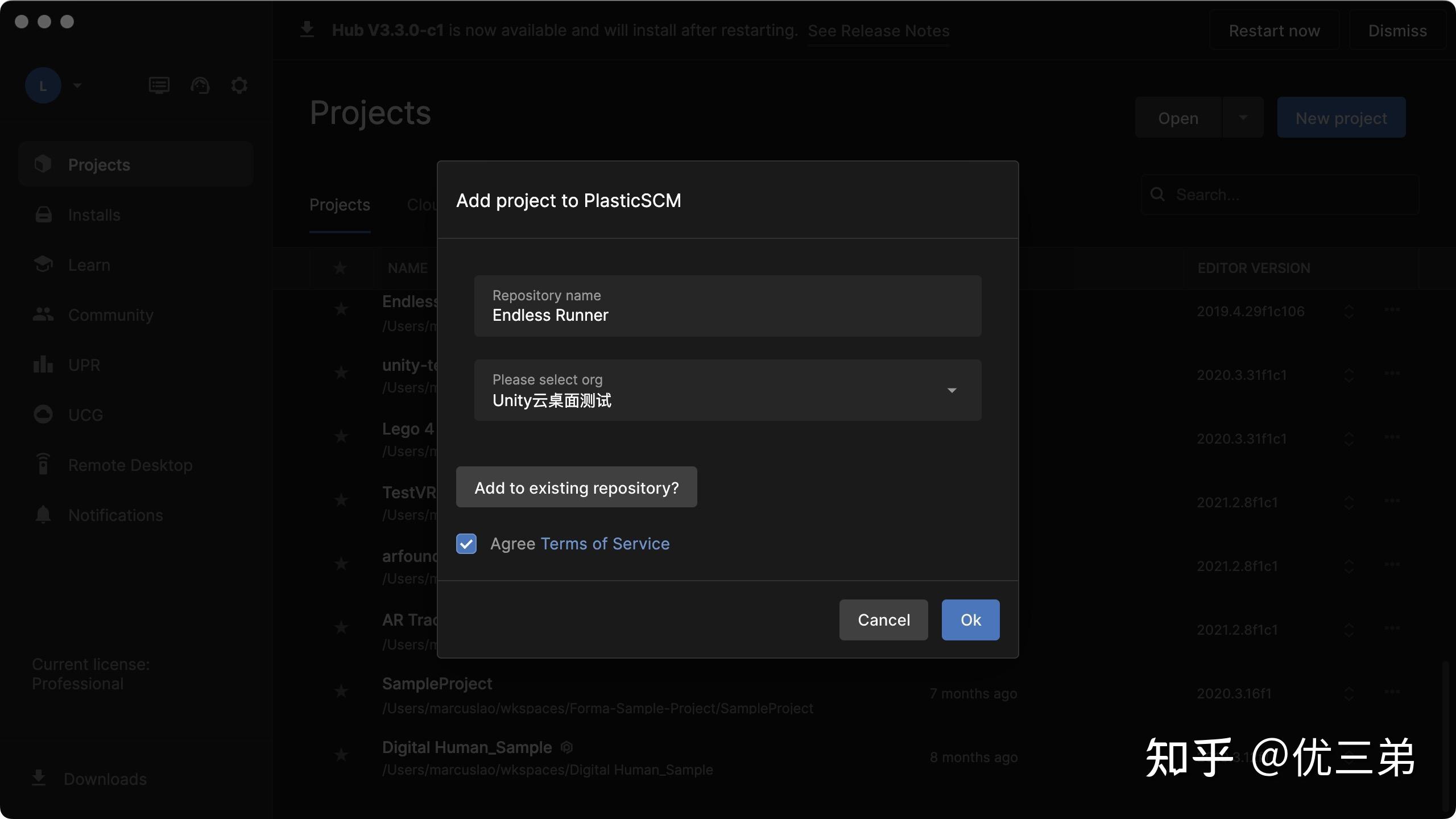Open the UPR chart icon
Image resolution: width=1456 pixels, height=819 pixels.
point(43,365)
